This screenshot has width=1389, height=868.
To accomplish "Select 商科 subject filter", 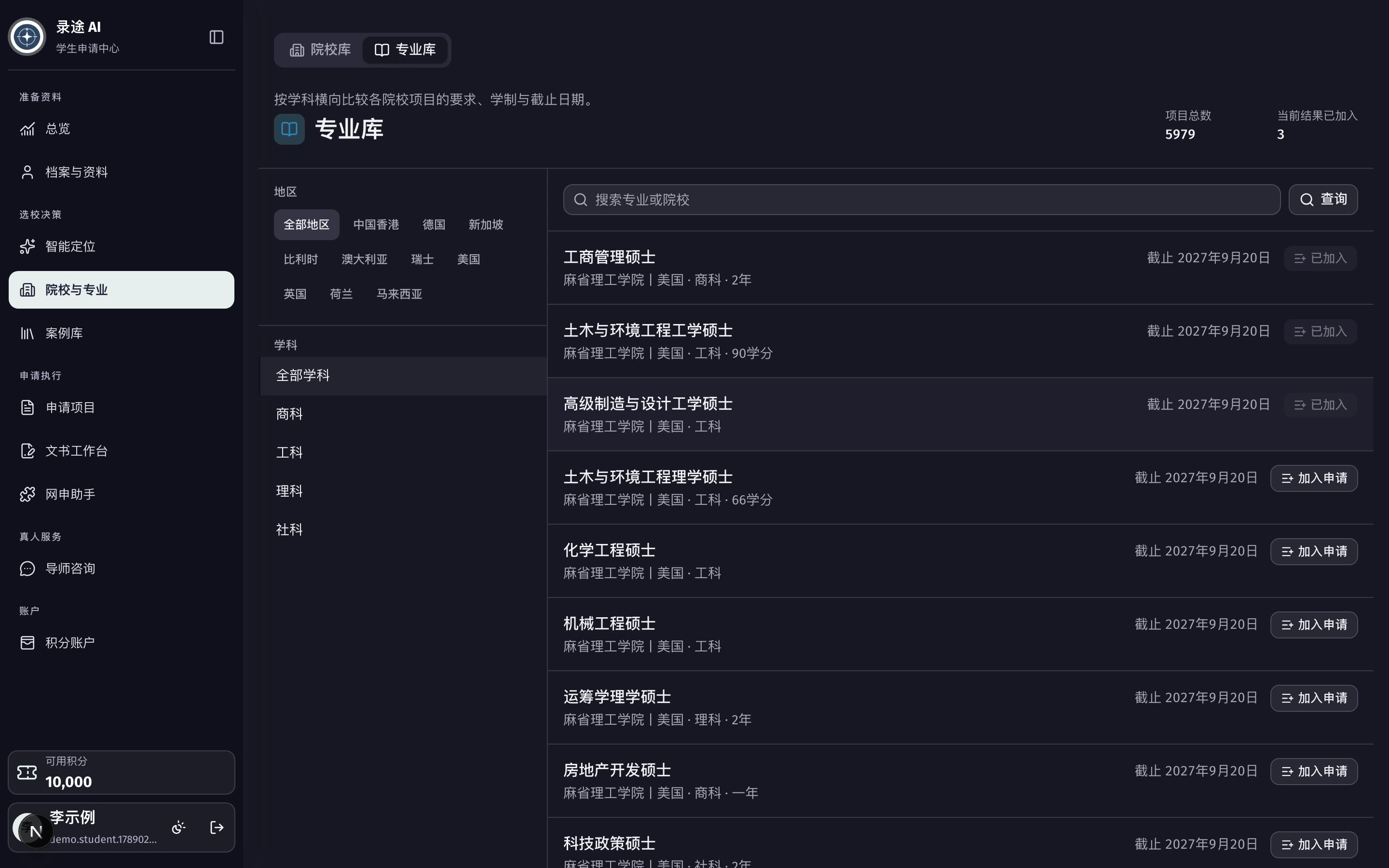I will pos(403,414).
